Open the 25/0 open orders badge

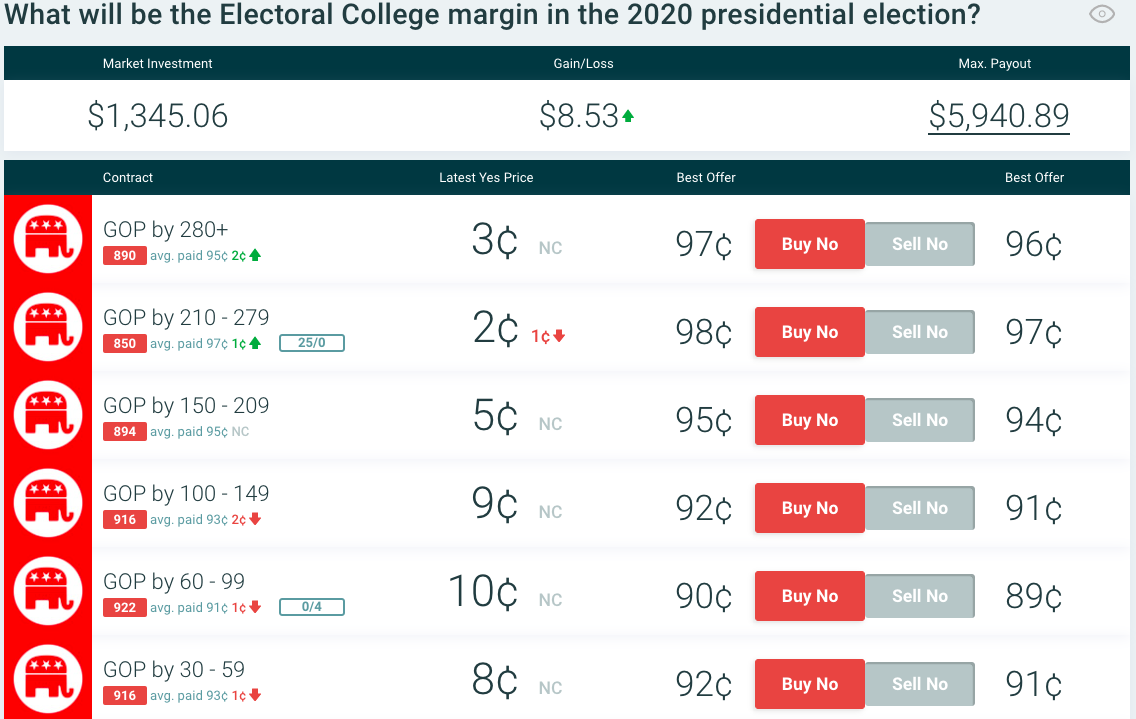click(312, 343)
